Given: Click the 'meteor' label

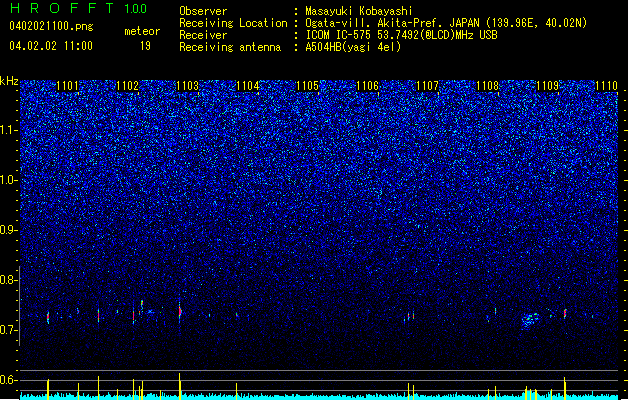Looking at the screenshot, I should coord(142,31).
